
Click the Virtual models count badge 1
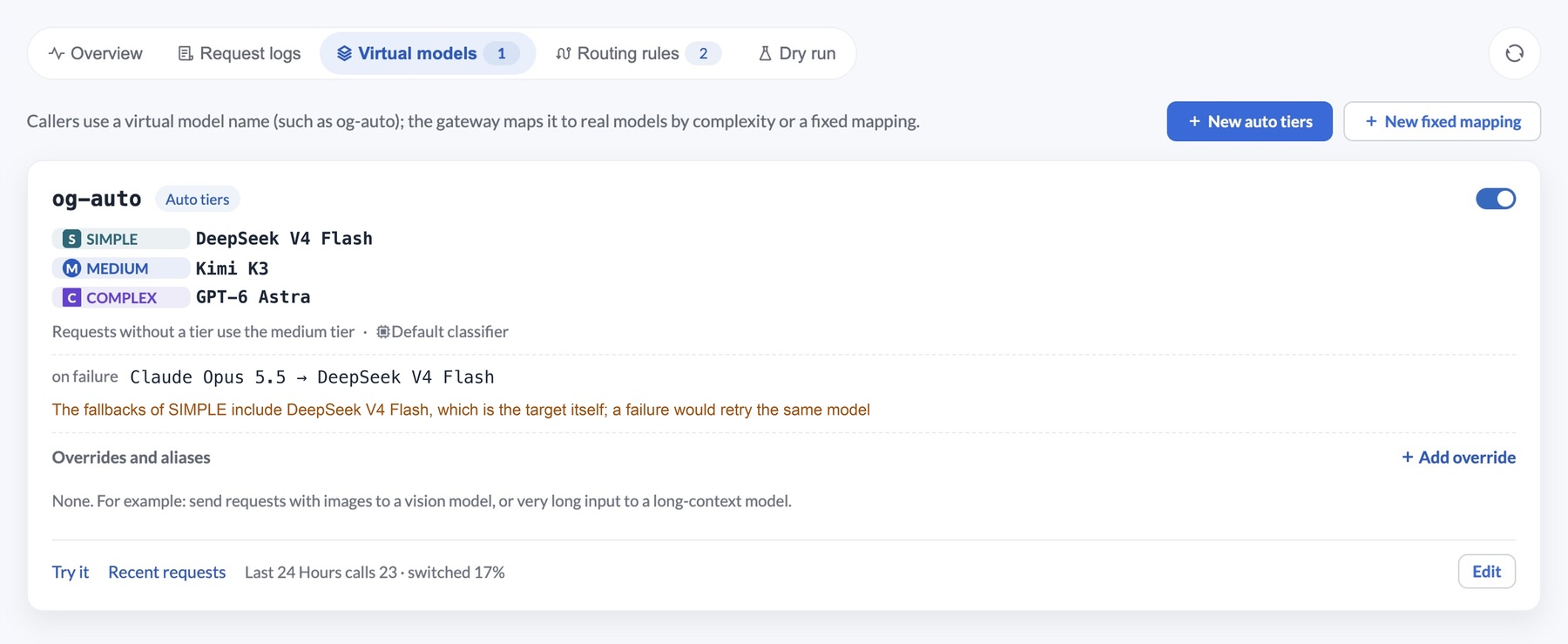pyautogui.click(x=502, y=53)
